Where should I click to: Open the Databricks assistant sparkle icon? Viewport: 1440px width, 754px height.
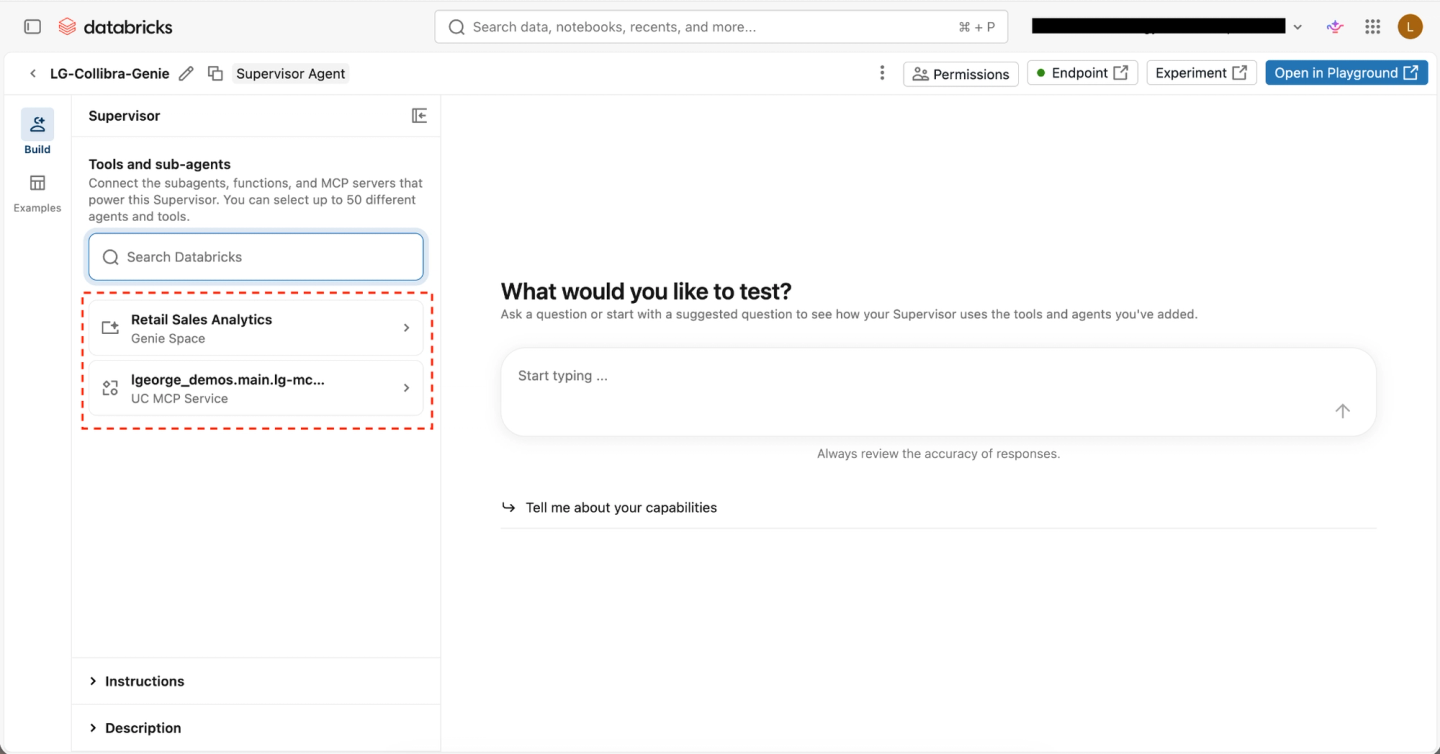click(1335, 27)
